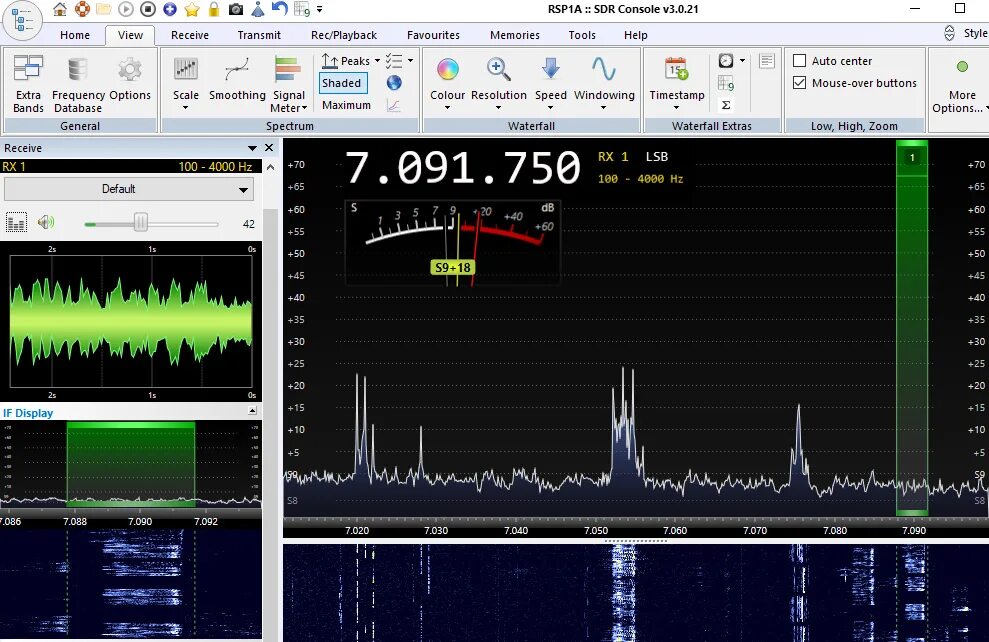Open the waterfall Speed dropdown
The height and width of the screenshot is (642, 989).
click(x=551, y=84)
